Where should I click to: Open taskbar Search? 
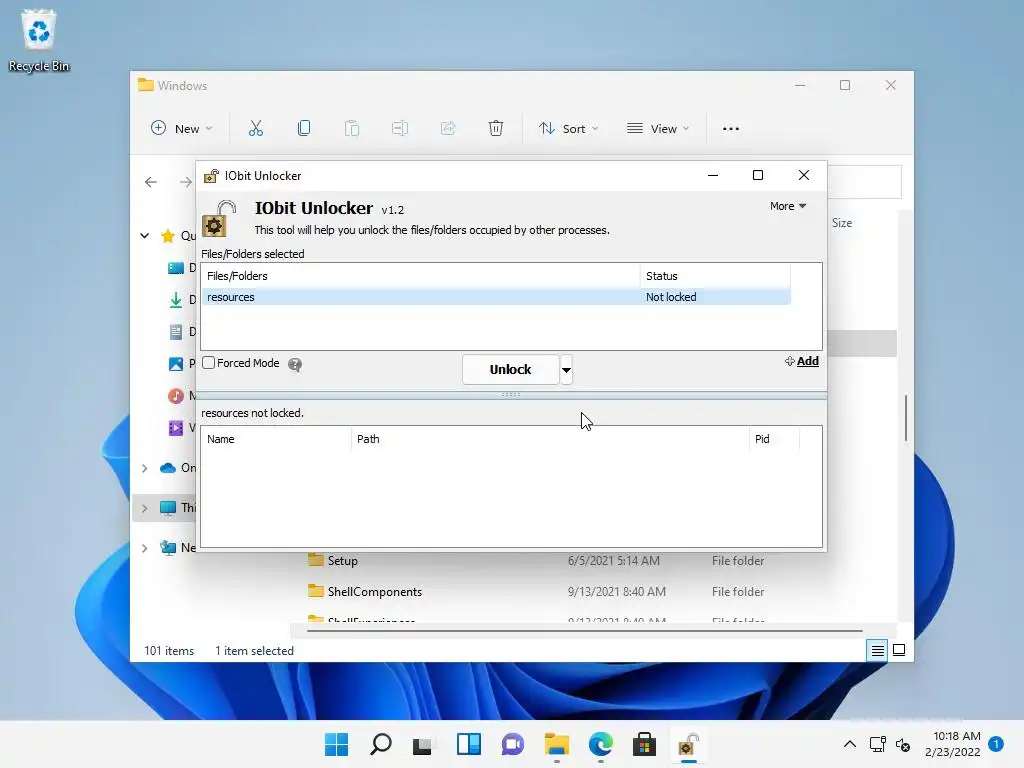[381, 744]
